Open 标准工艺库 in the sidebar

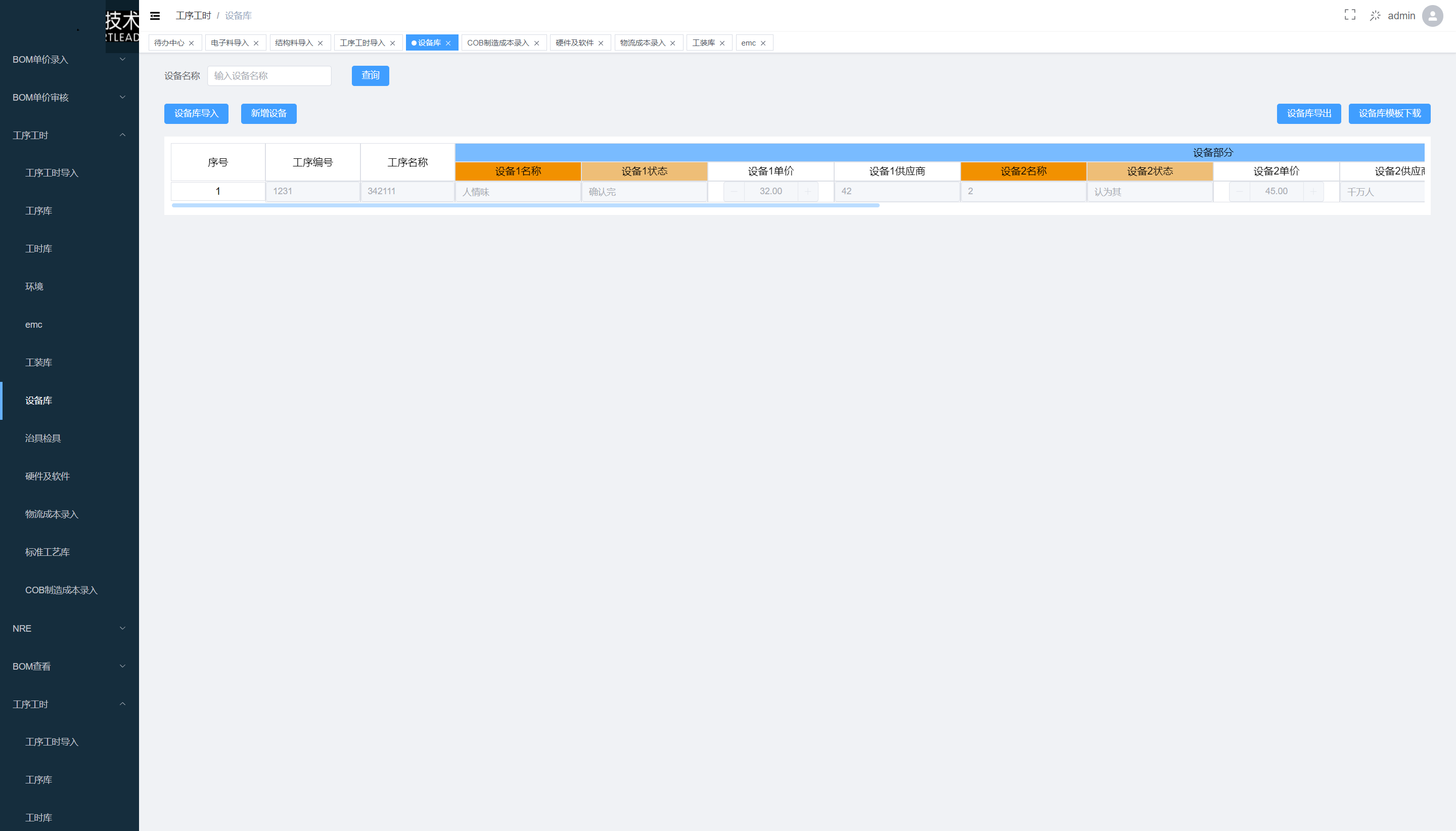[x=69, y=552]
